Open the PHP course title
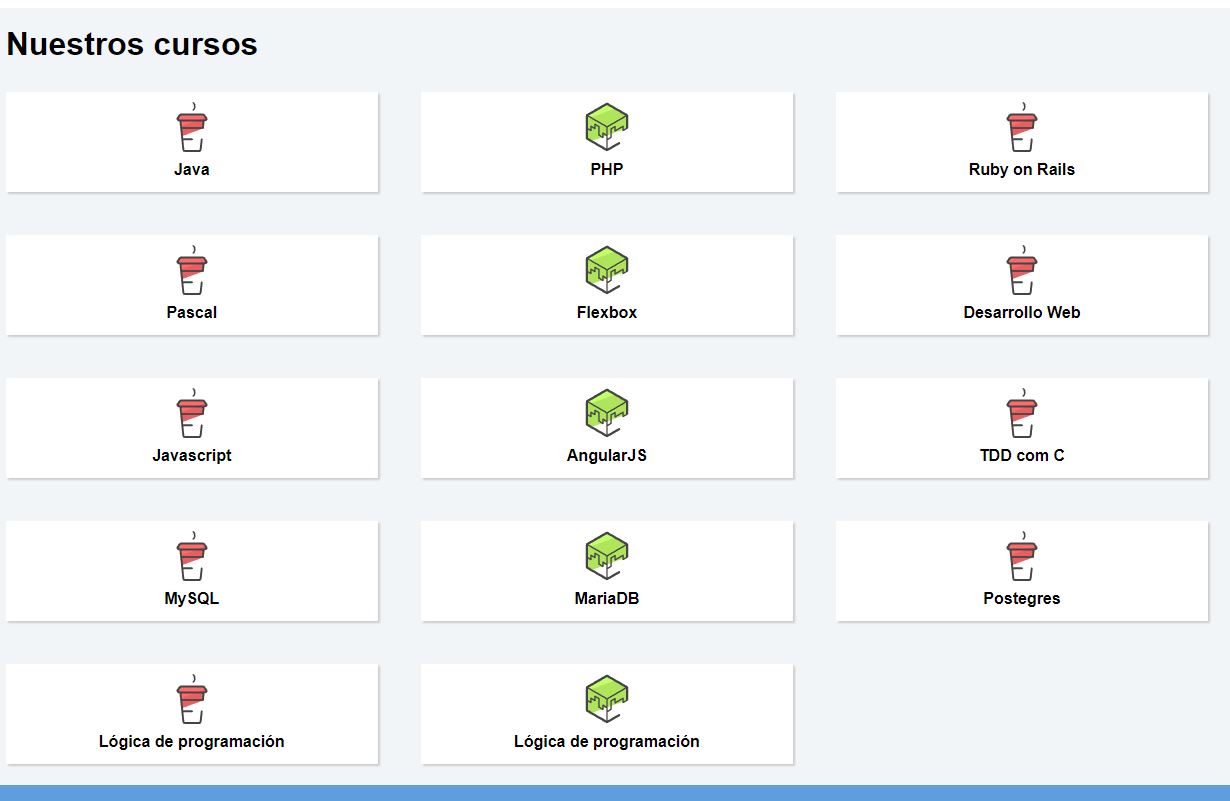This screenshot has height=801, width=1230. [606, 170]
